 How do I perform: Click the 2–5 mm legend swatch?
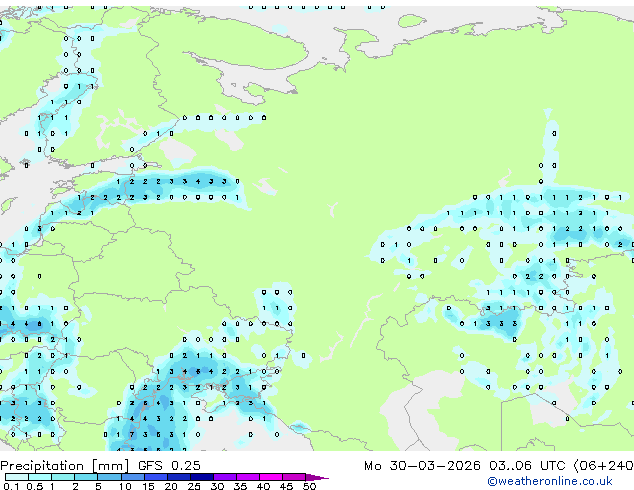[x=86, y=477]
